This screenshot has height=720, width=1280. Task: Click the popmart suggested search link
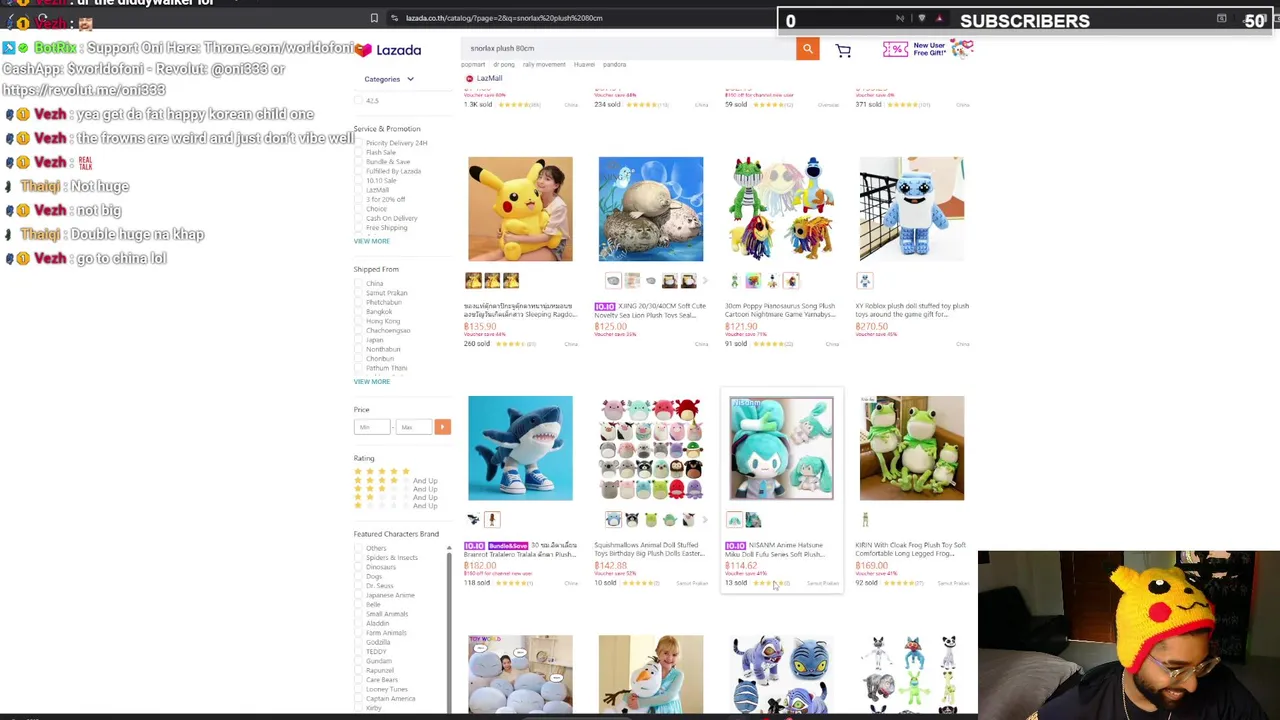473,65
